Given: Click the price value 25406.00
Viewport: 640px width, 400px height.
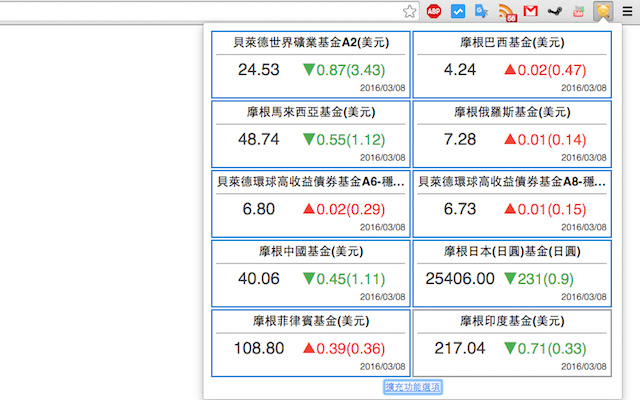Looking at the screenshot, I should (460, 279).
